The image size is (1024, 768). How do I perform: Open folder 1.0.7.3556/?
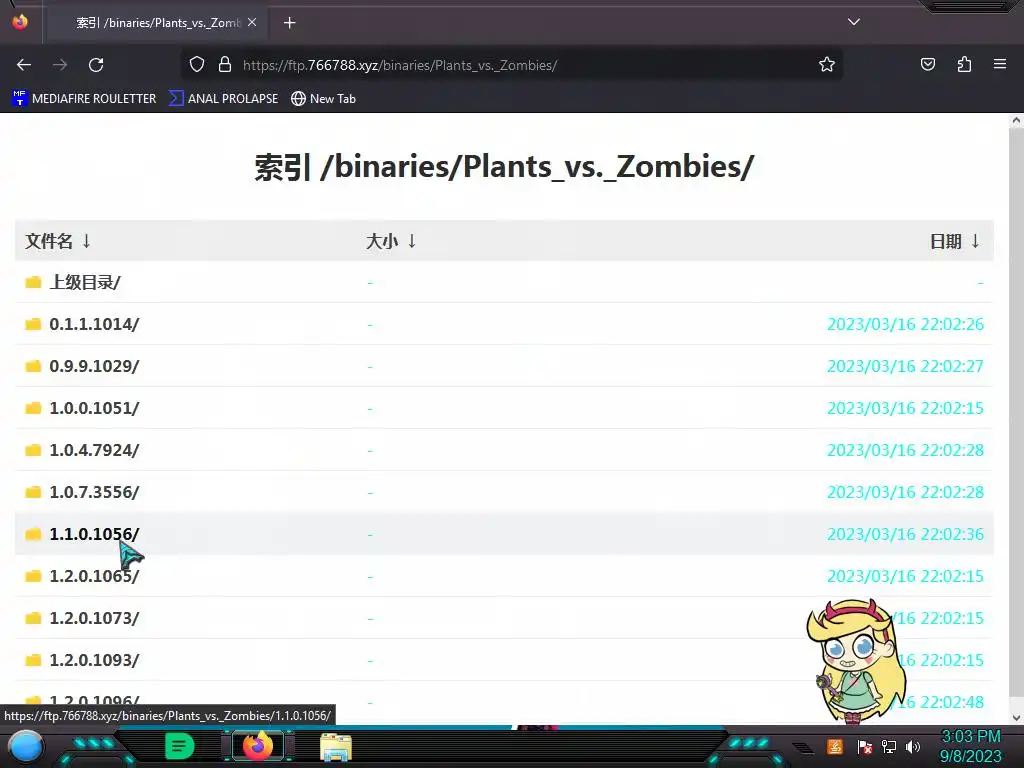tap(94, 492)
